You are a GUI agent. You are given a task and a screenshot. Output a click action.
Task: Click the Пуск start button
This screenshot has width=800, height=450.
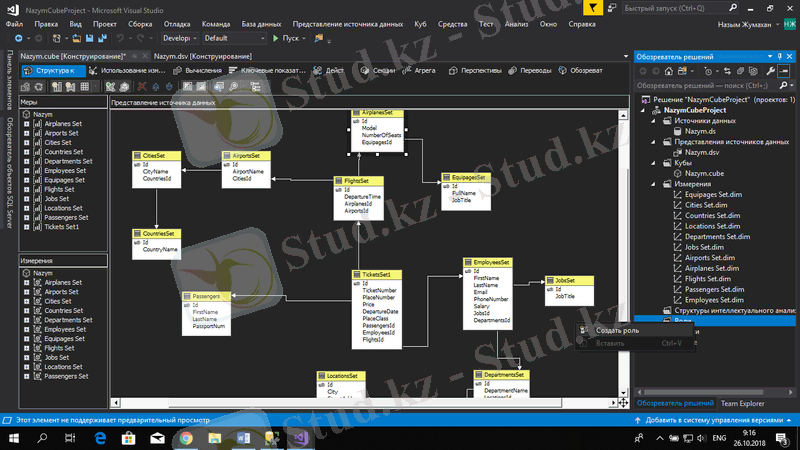pos(286,38)
